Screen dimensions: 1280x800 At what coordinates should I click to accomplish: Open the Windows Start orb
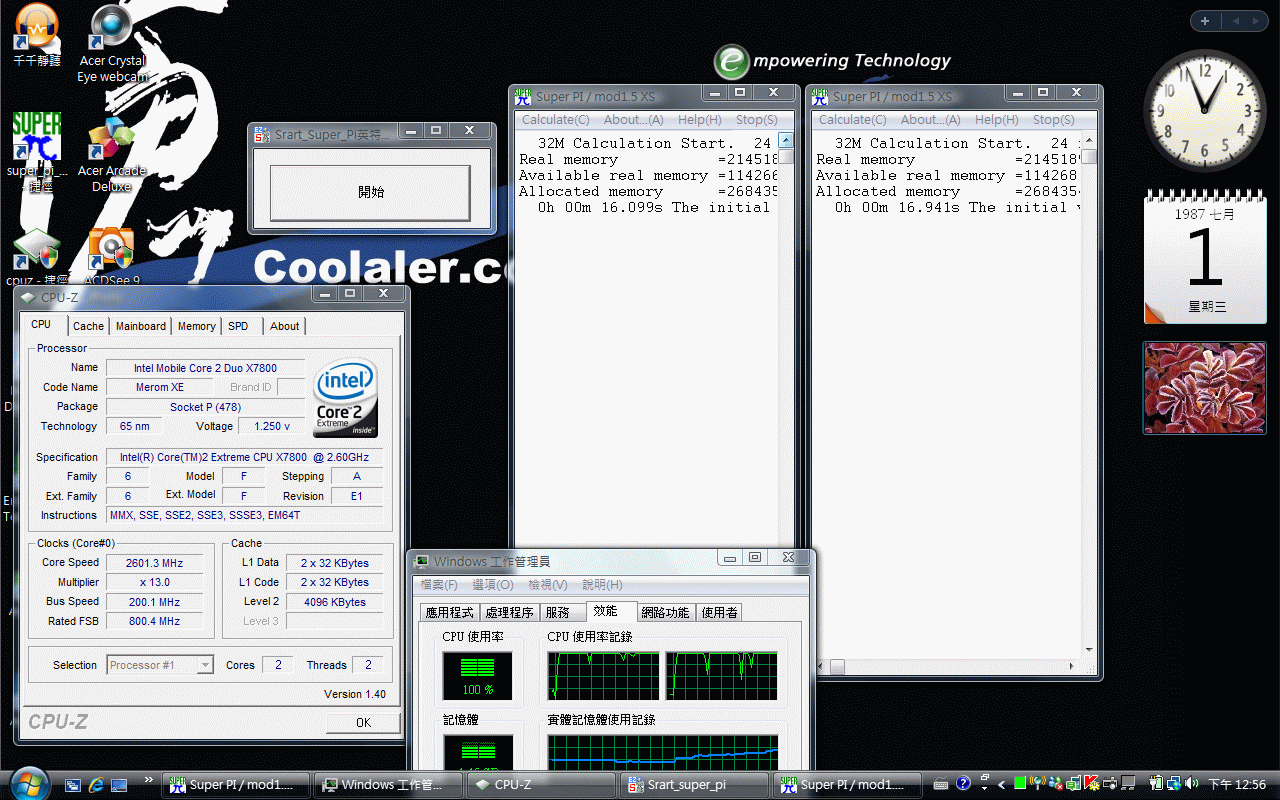click(x=28, y=782)
